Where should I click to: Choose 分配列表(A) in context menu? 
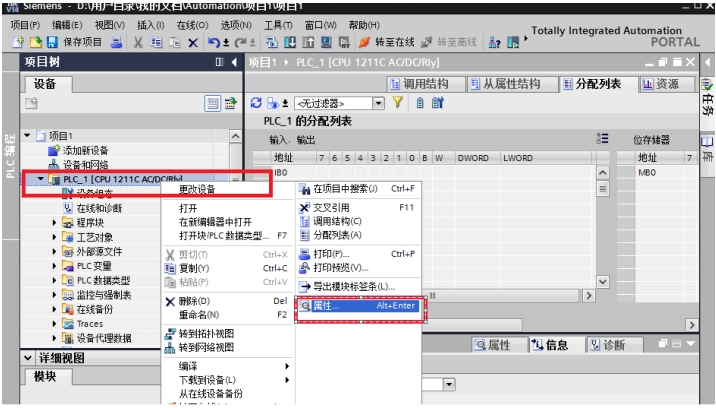click(358, 235)
